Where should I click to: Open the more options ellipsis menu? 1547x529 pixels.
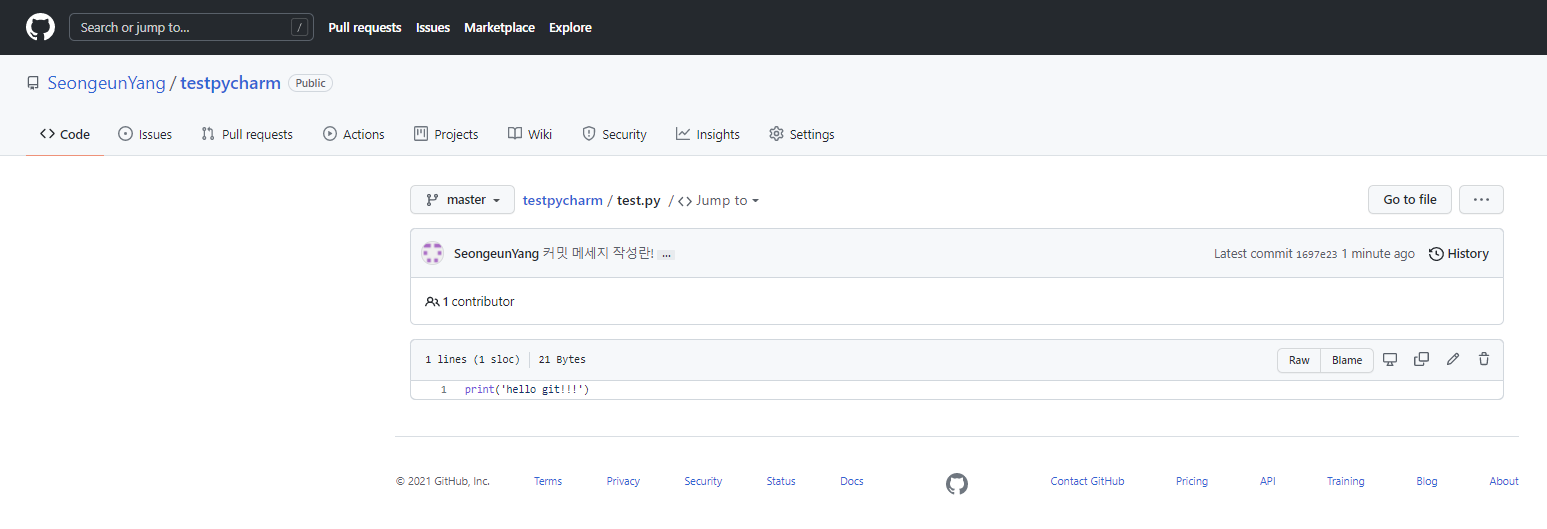coord(1481,200)
